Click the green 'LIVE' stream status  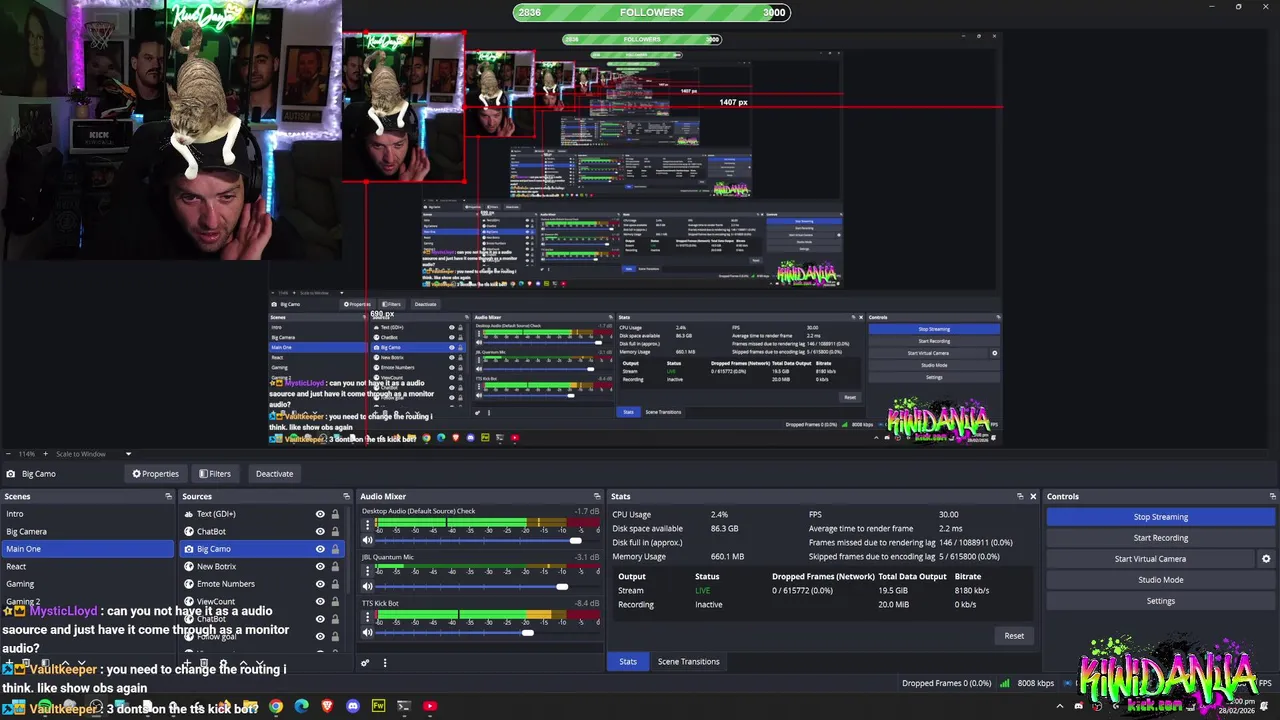pyautogui.click(x=703, y=591)
